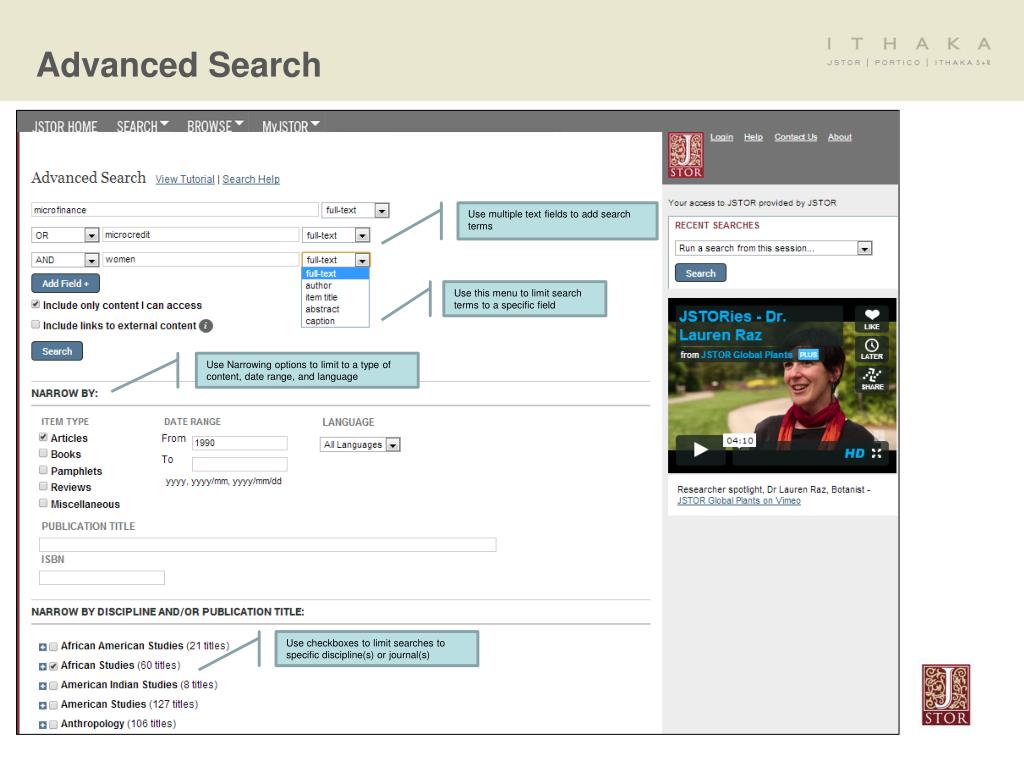The image size is (1024, 768).
Task: Click the info icon beside external content
Action: point(206,326)
